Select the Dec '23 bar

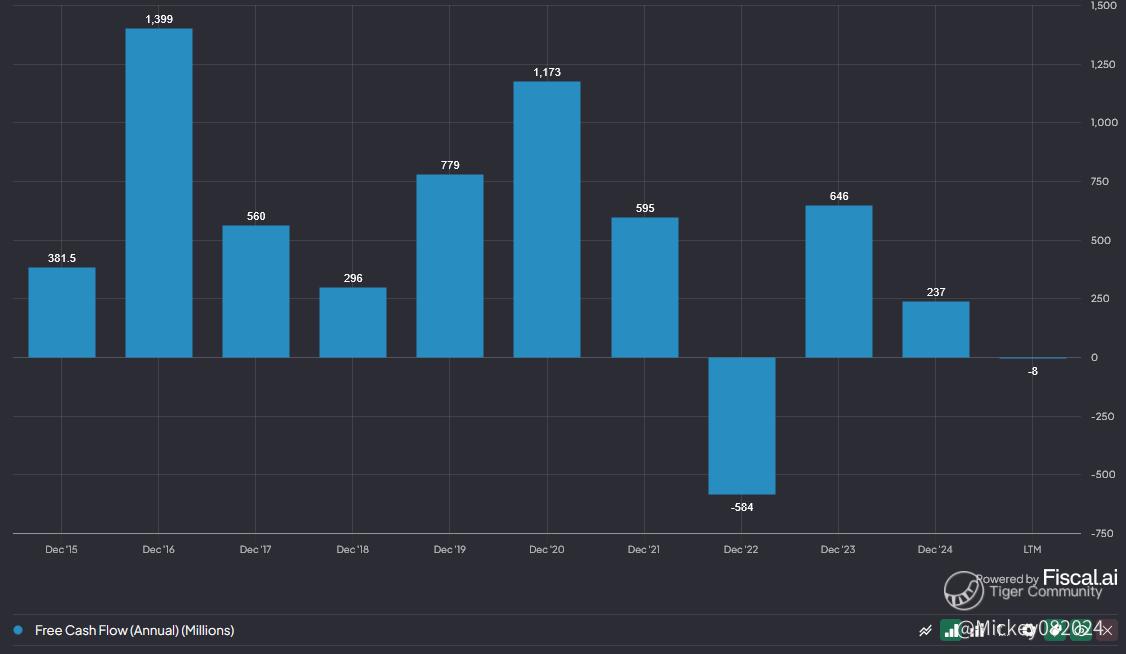pos(838,281)
